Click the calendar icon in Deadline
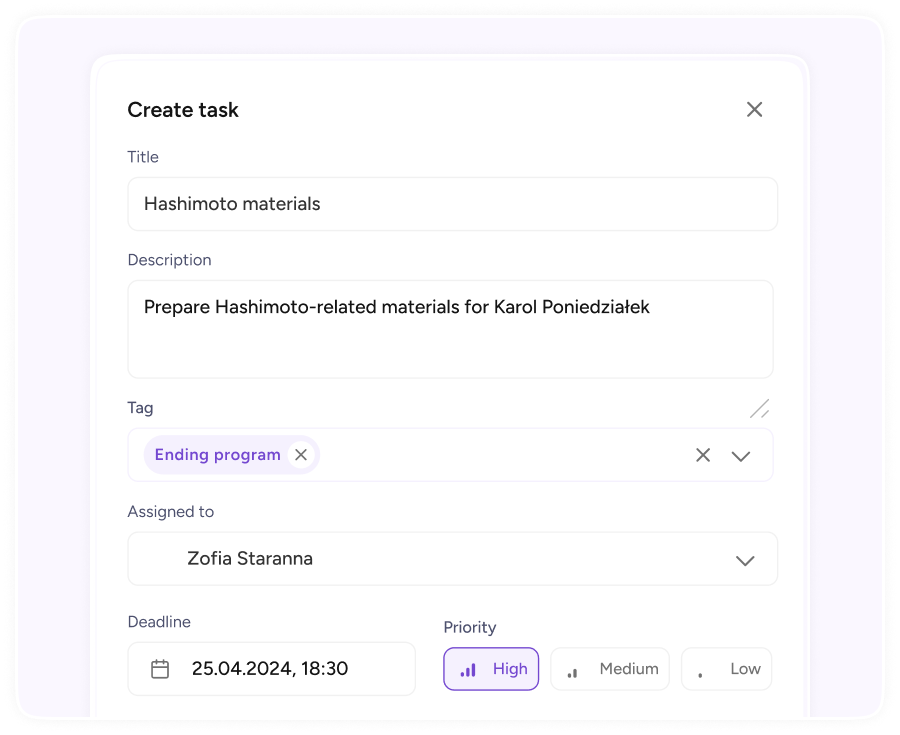 [x=160, y=669]
